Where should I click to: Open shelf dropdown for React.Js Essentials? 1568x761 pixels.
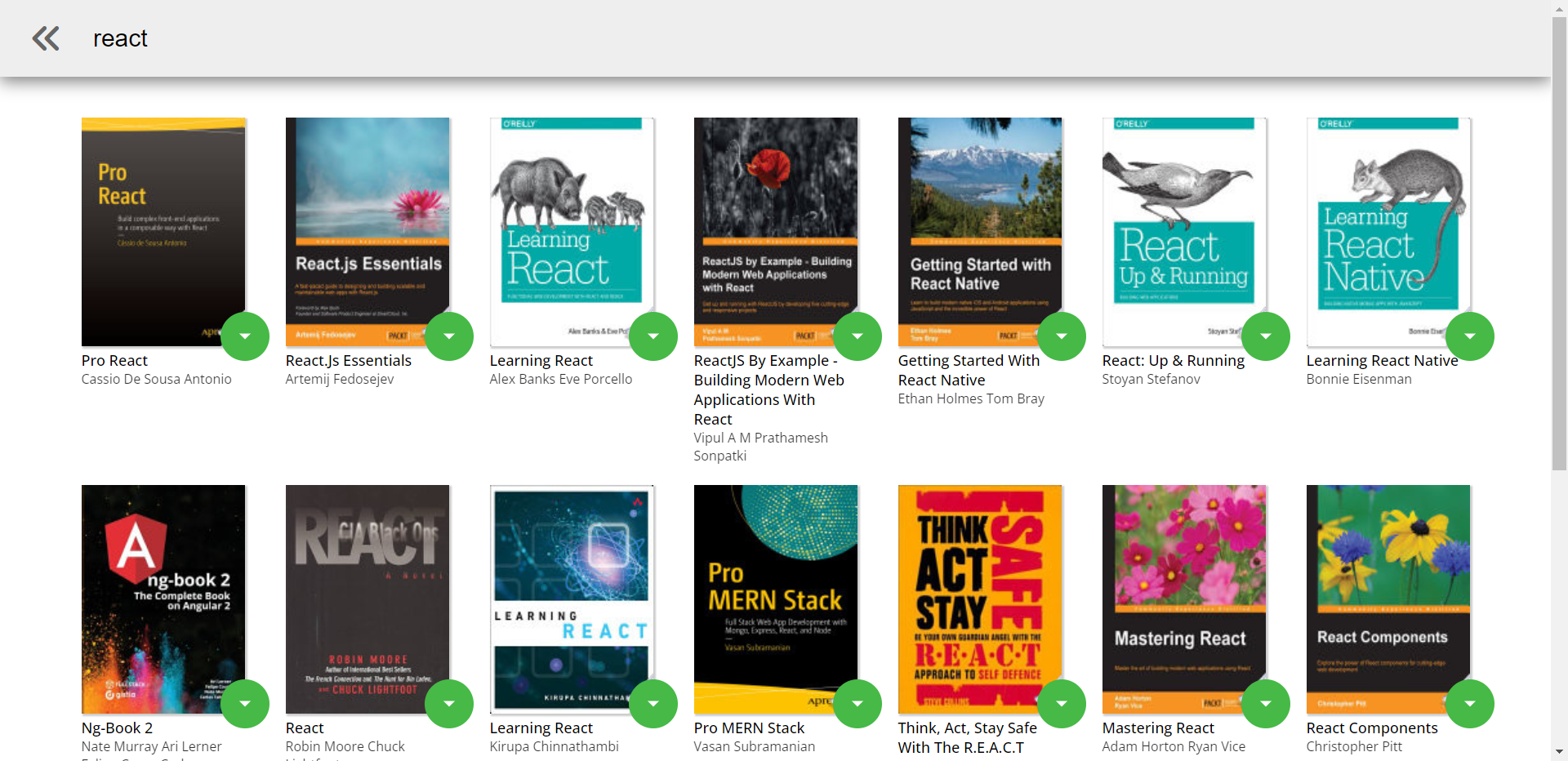click(x=449, y=336)
